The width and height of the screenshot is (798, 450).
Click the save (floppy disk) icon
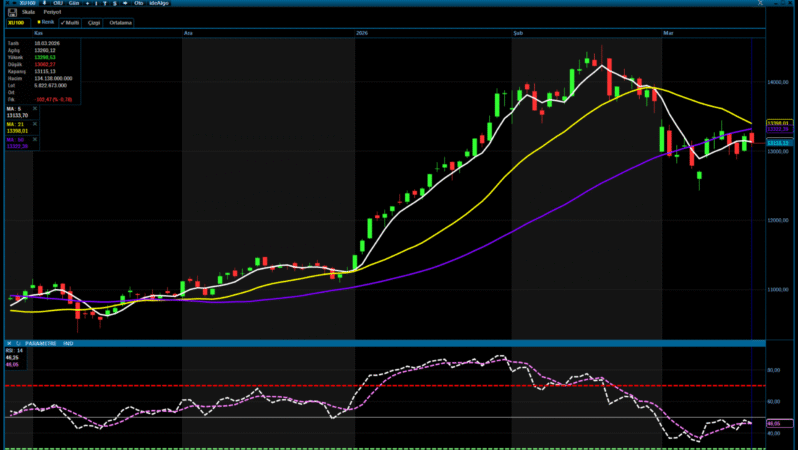(x=12, y=12)
